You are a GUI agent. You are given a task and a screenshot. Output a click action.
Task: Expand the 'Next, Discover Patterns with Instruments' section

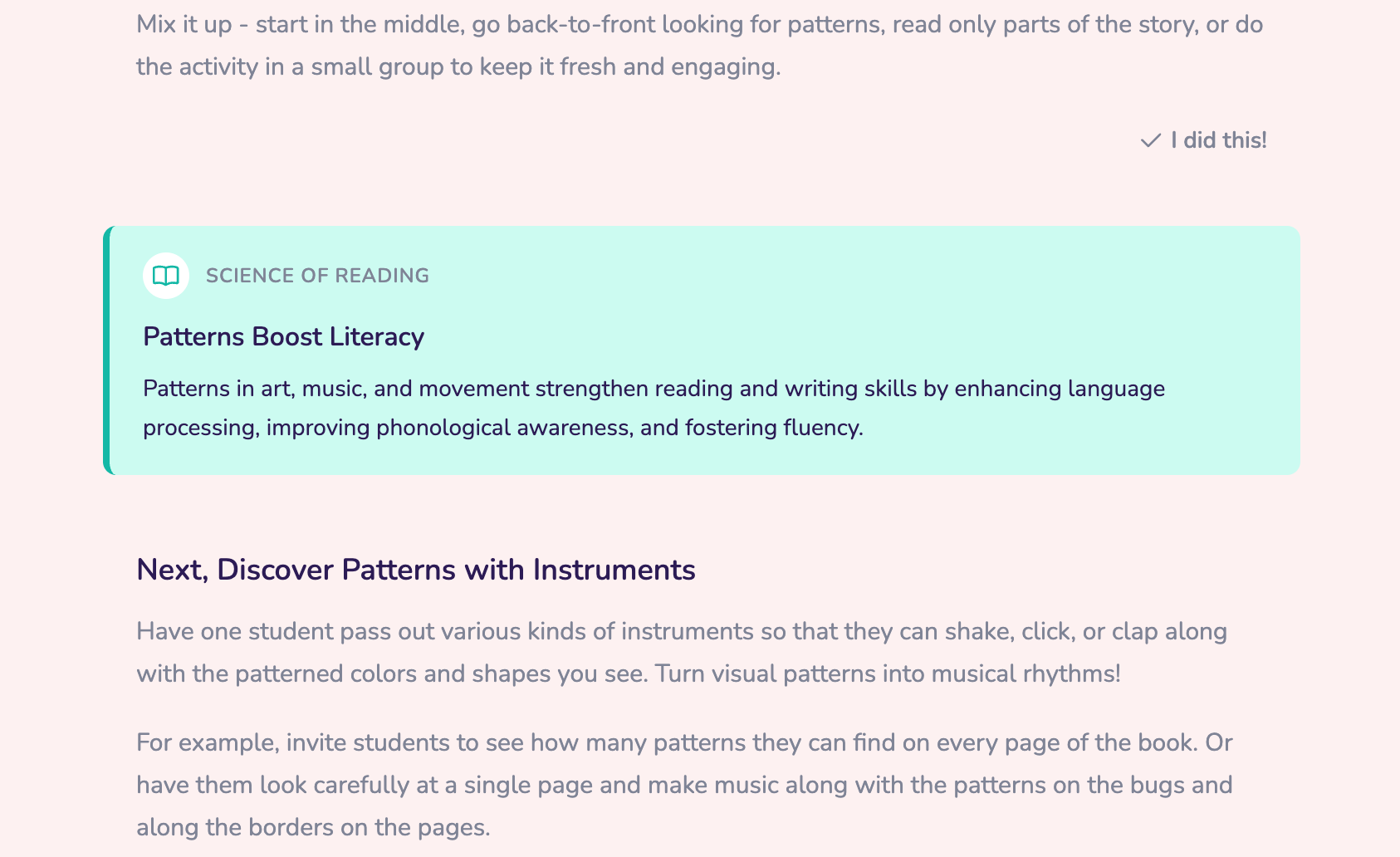click(x=416, y=571)
